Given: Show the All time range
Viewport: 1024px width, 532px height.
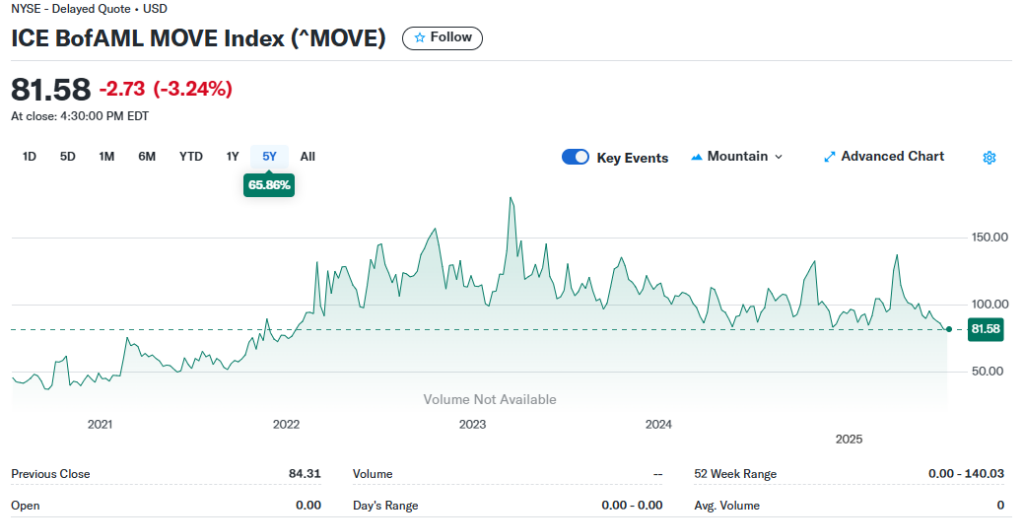Looking at the screenshot, I should point(308,157).
